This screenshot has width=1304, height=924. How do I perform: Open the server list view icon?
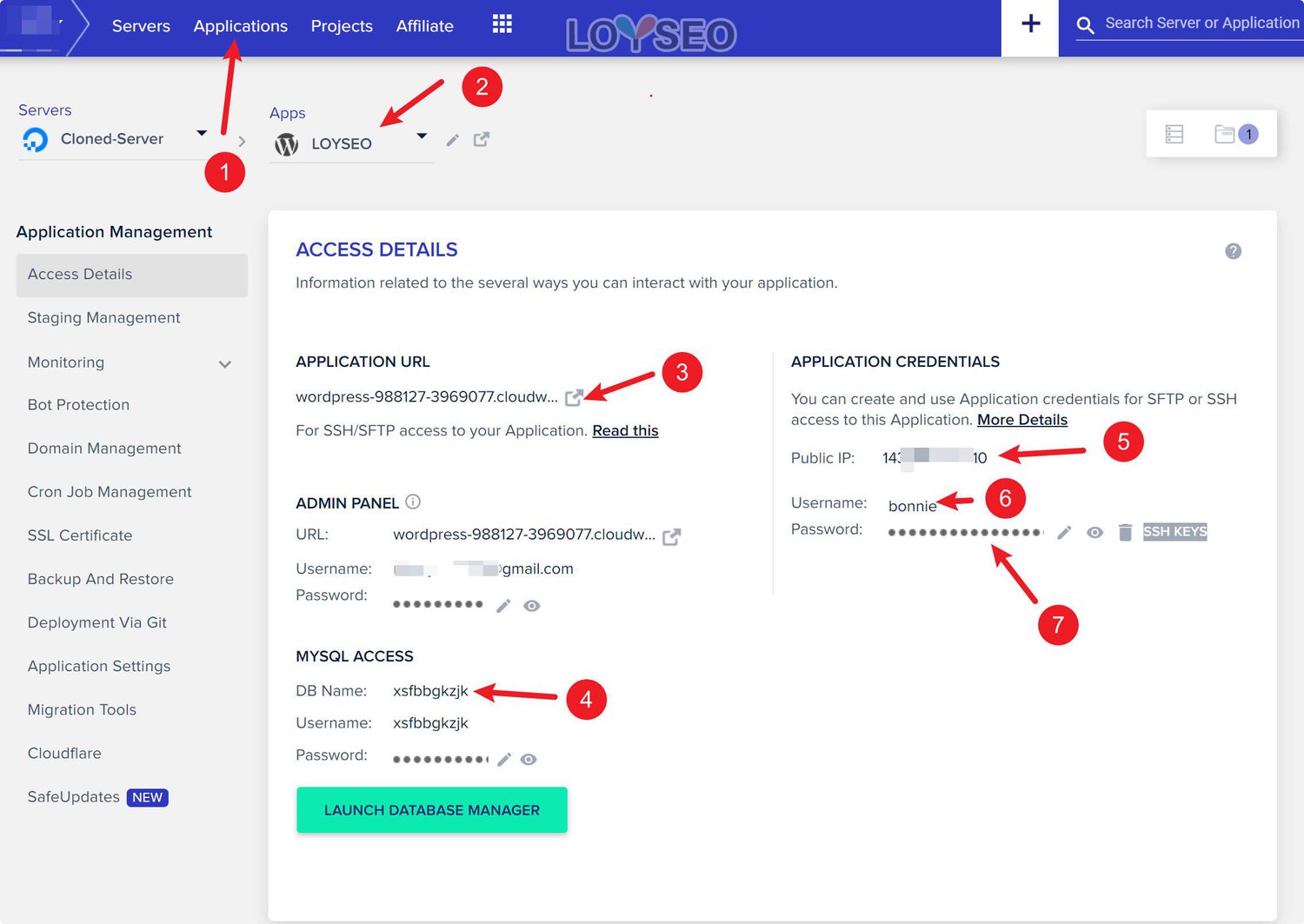tap(1174, 134)
